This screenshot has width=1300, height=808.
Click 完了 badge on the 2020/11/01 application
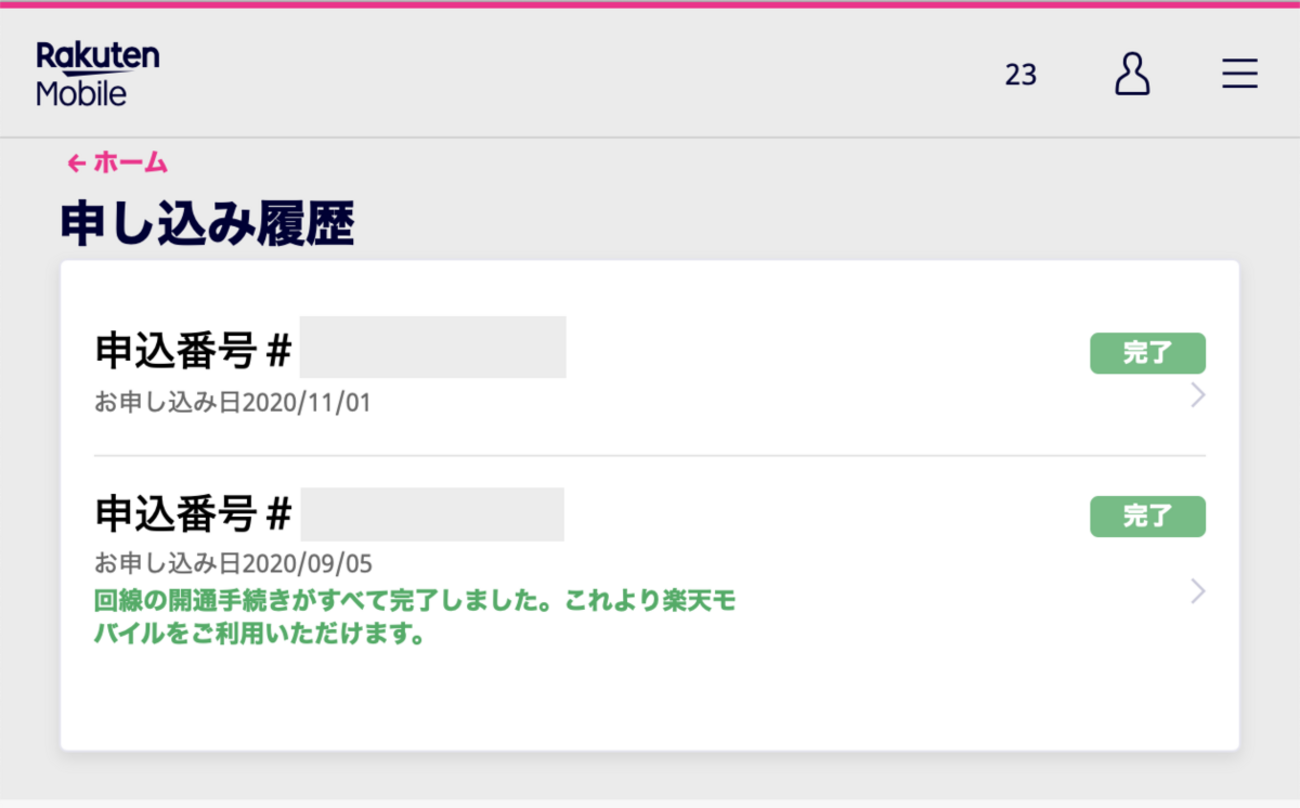coord(1147,353)
